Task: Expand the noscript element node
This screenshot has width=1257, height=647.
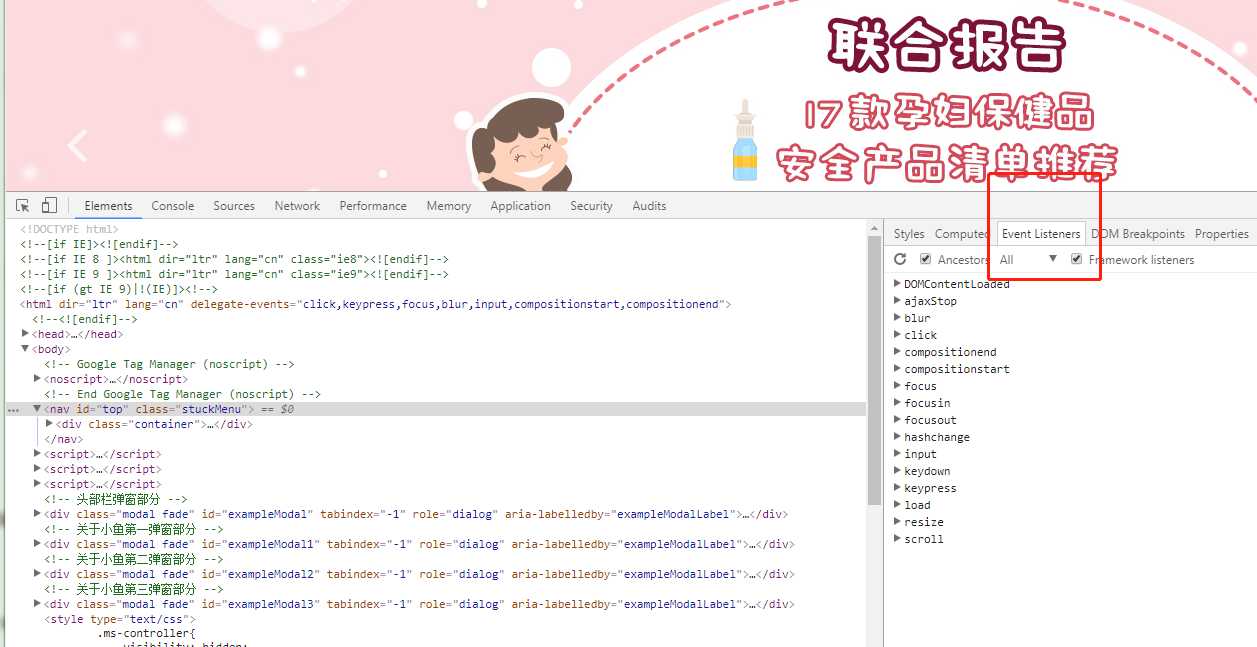Action: (37, 379)
